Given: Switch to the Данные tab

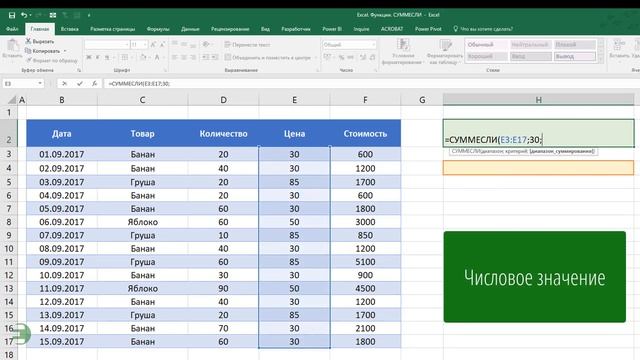Looking at the screenshot, I should click(190, 29).
